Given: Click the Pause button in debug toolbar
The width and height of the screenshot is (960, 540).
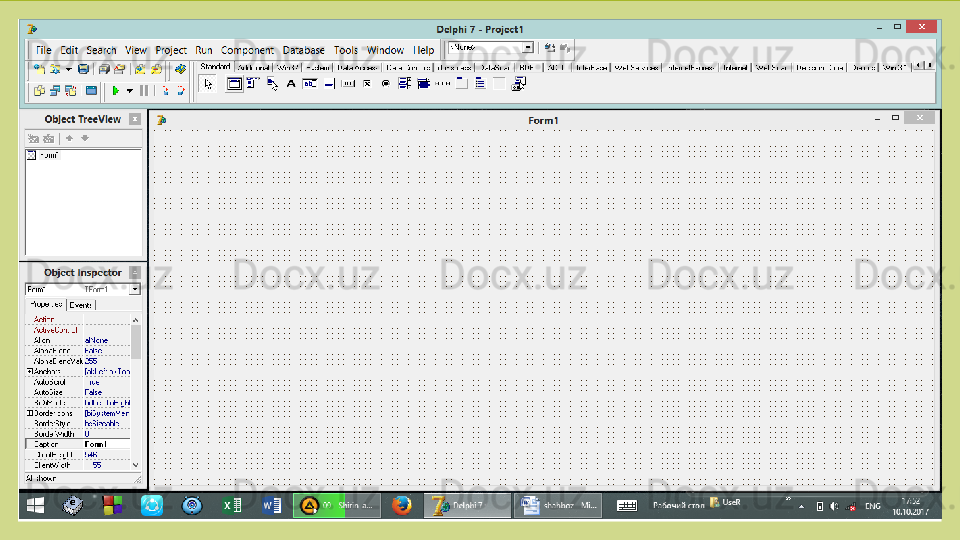Looking at the screenshot, I should pyautogui.click(x=145, y=91).
